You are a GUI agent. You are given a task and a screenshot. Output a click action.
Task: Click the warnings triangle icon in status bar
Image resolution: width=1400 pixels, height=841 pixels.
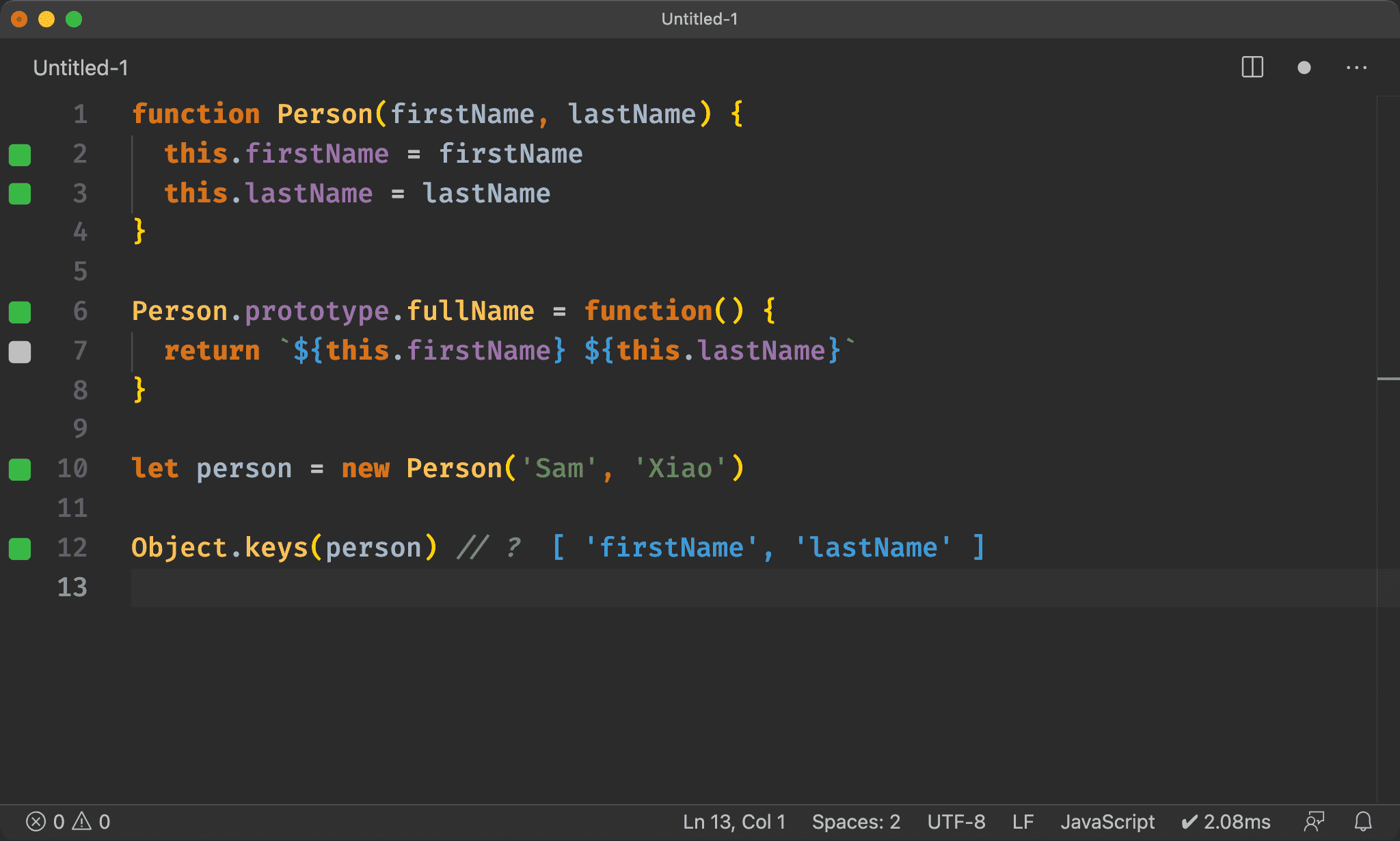(x=82, y=821)
